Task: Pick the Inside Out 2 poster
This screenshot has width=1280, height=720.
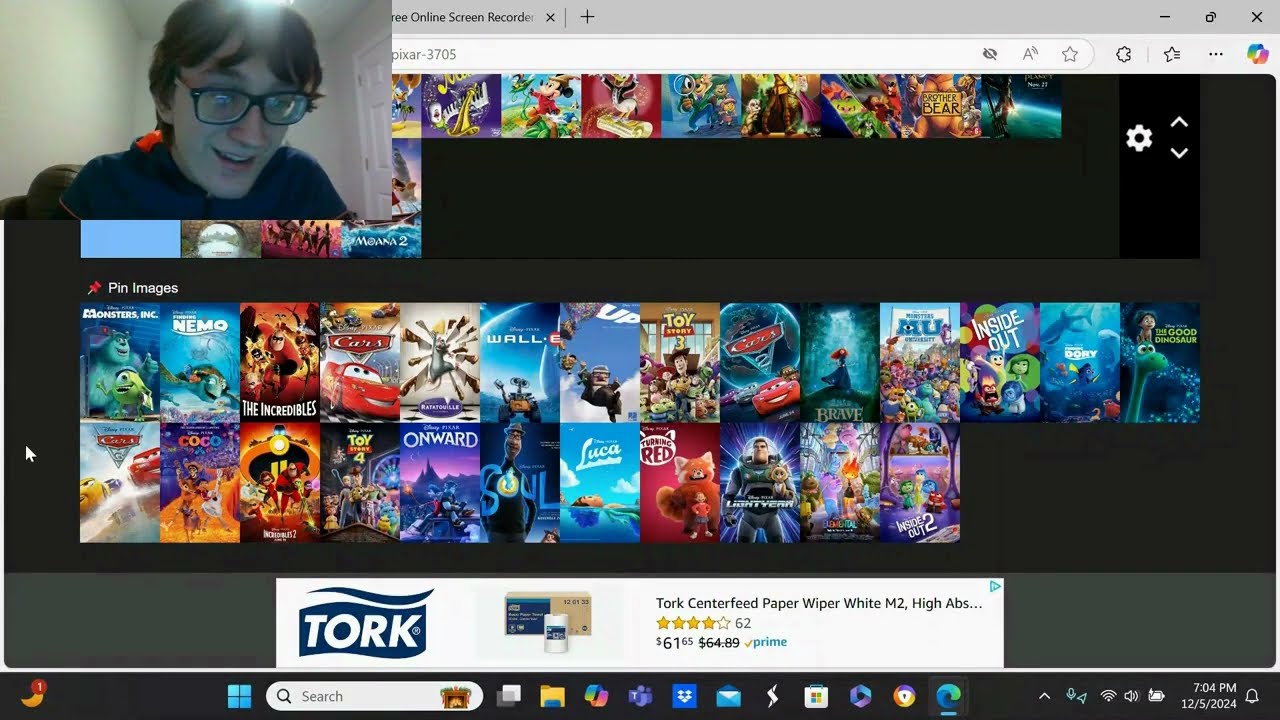Action: point(920,483)
